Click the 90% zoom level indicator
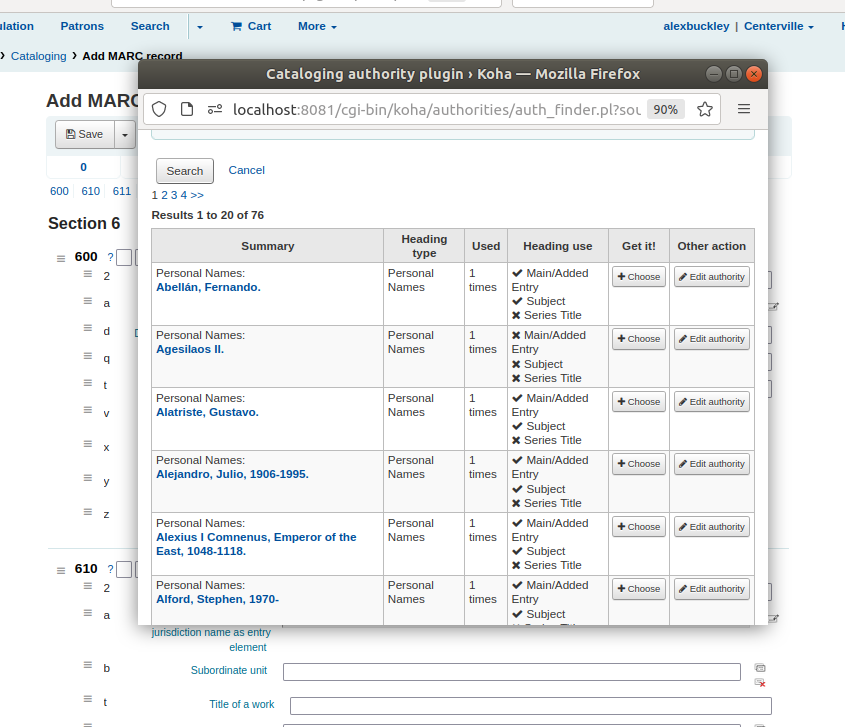Viewport: 845px width, 727px height. pos(666,109)
